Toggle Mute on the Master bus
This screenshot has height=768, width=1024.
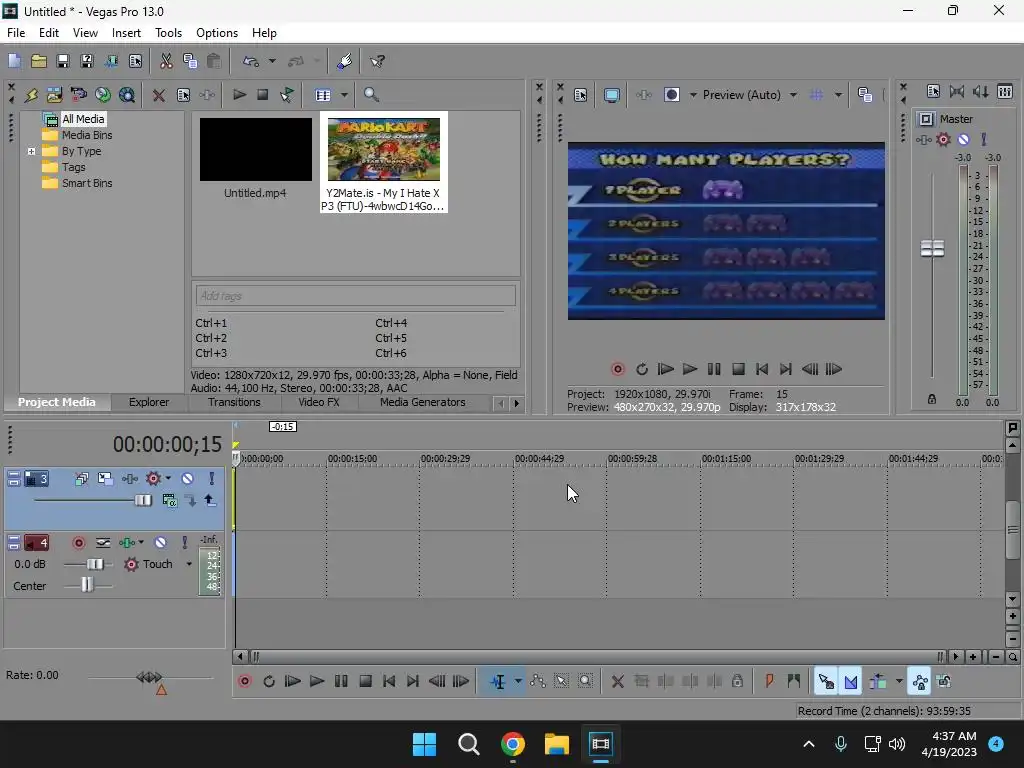coord(963,139)
